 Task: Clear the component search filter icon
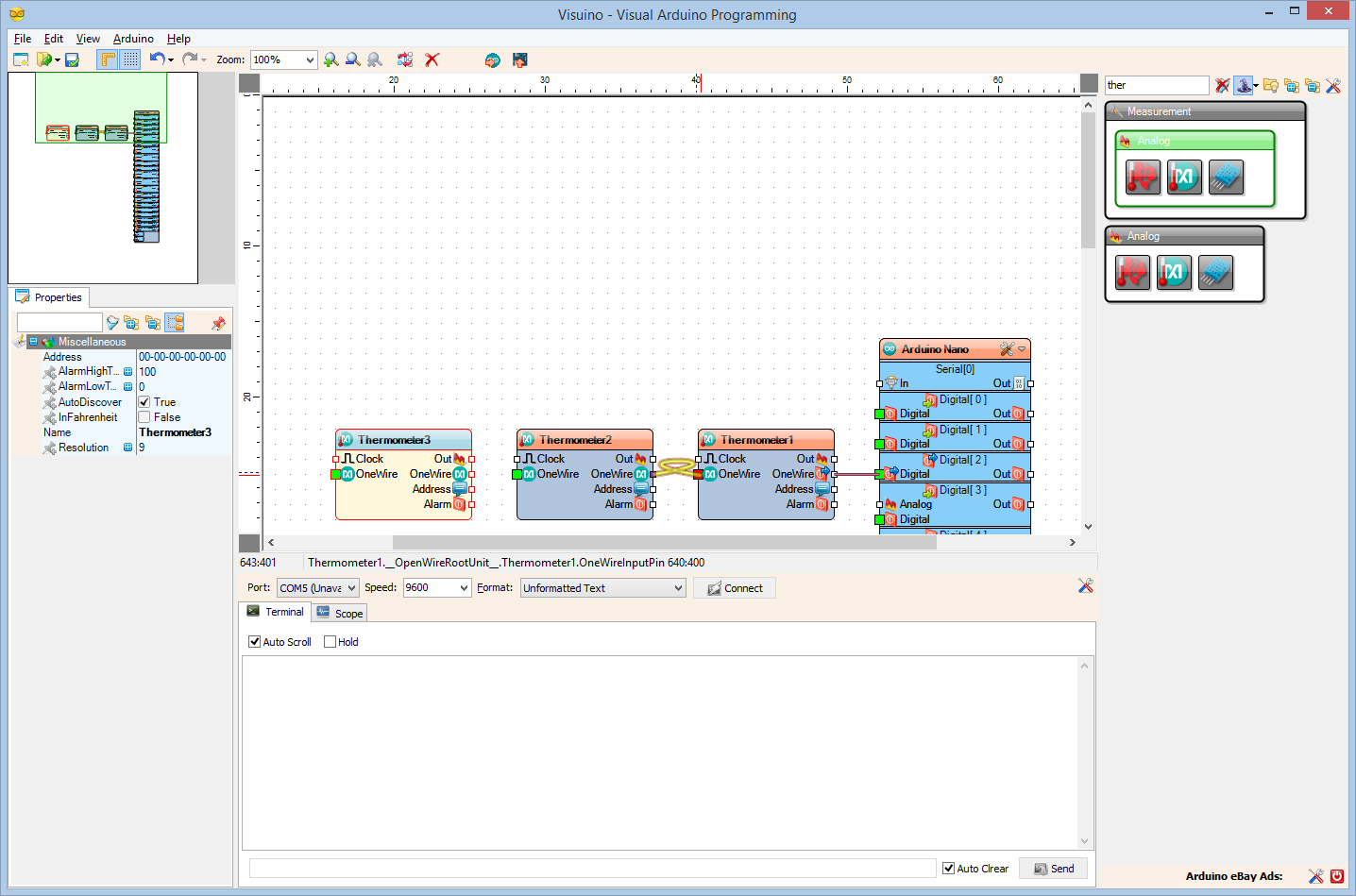point(1222,86)
